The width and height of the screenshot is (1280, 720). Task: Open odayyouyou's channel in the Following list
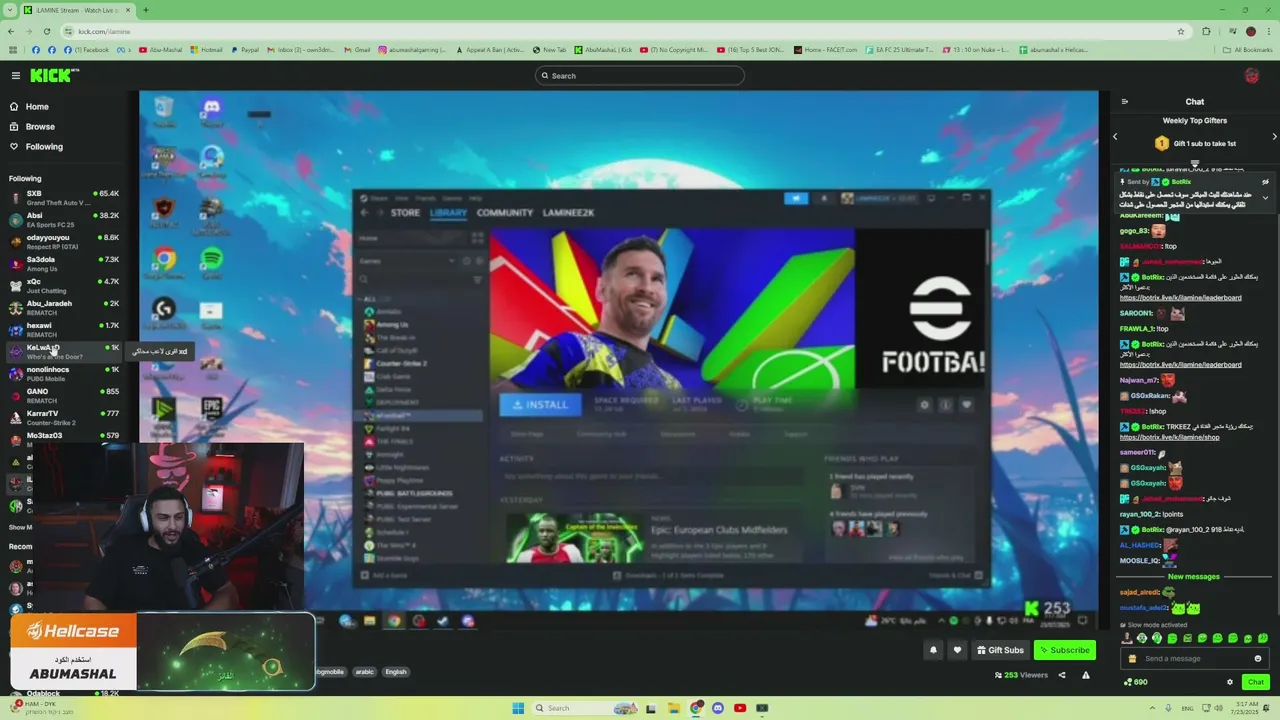[x=64, y=242]
